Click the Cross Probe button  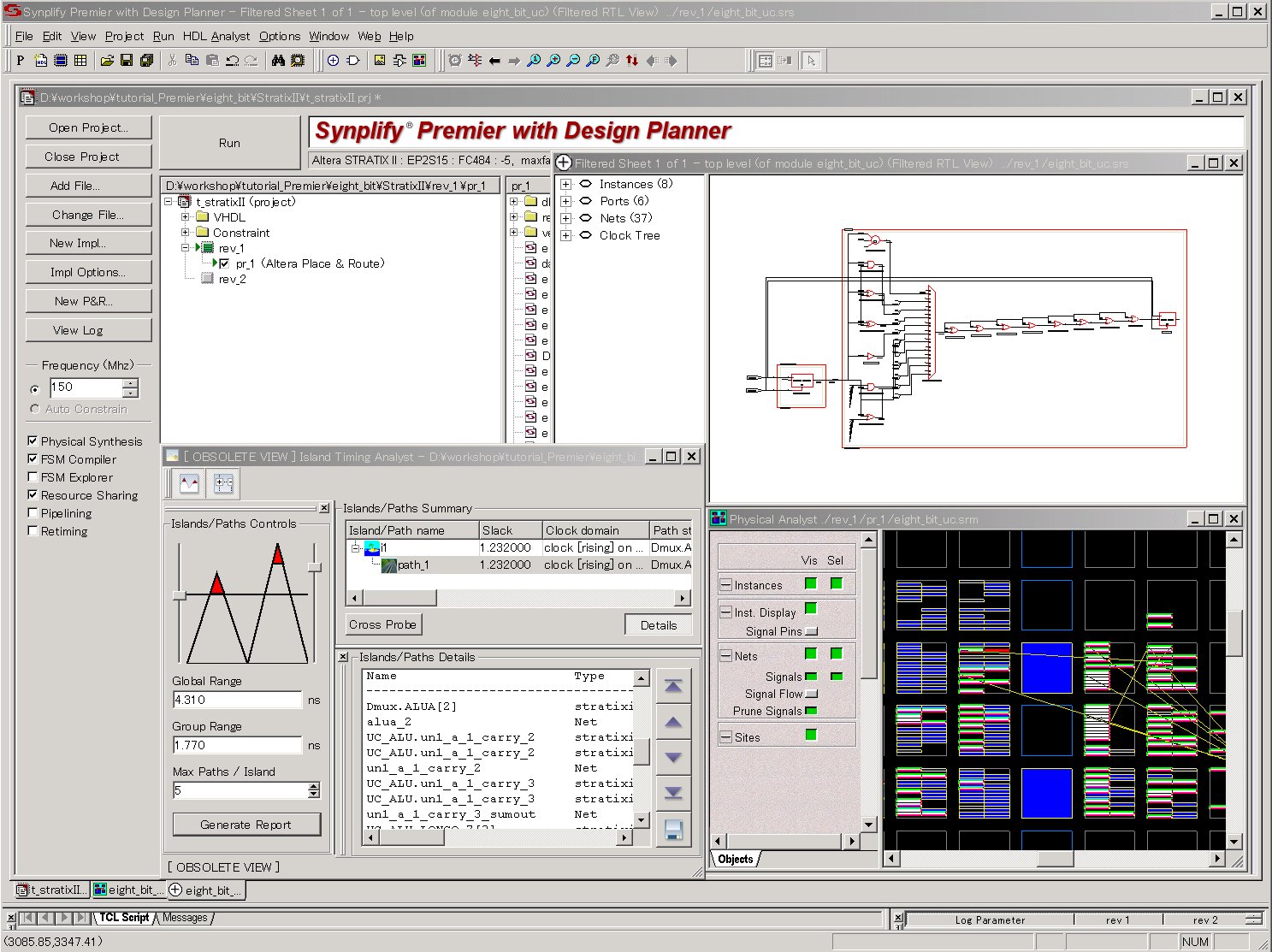383,624
